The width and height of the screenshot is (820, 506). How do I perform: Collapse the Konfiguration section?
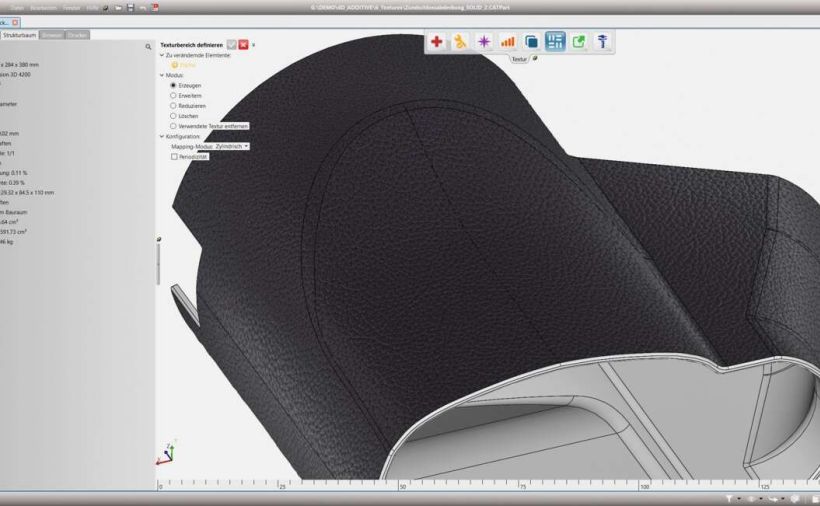coord(162,136)
